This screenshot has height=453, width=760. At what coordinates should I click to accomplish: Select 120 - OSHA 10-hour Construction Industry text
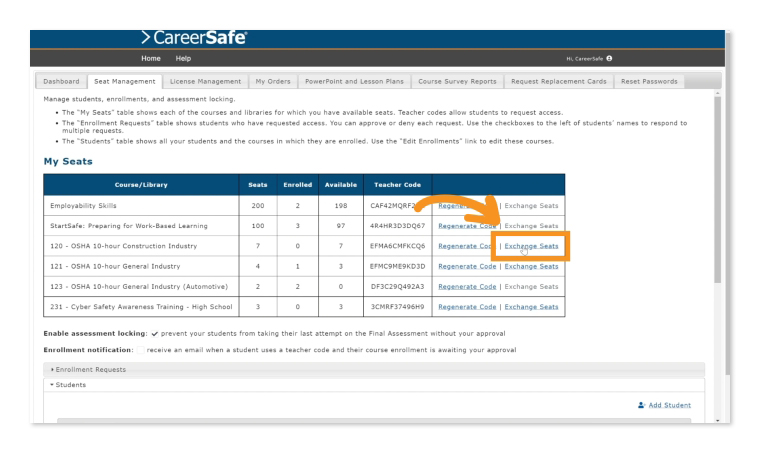tap(124, 246)
